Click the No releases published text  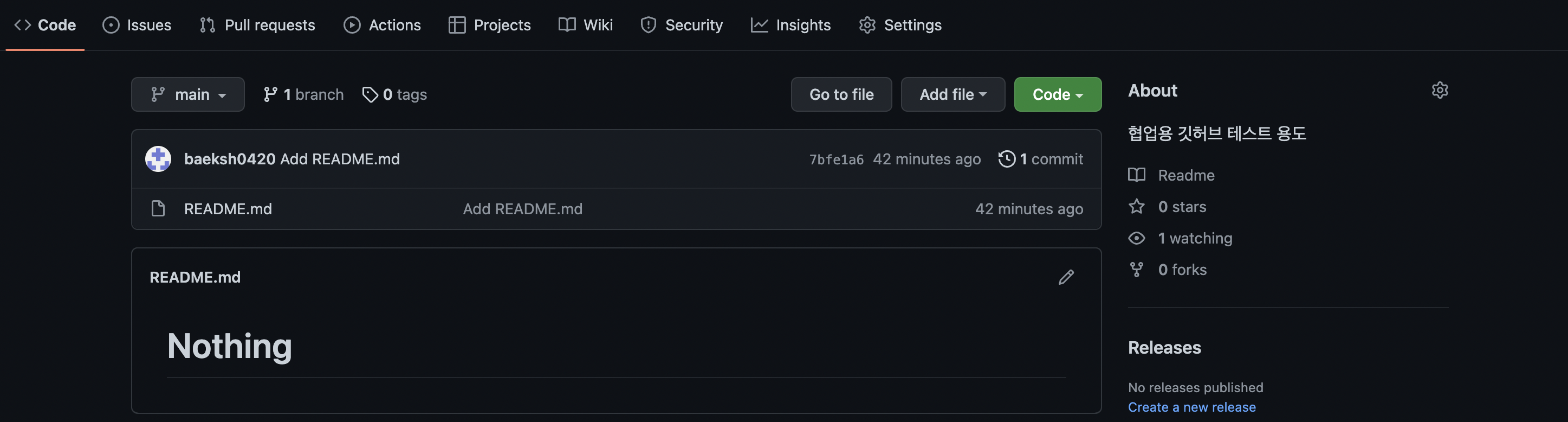point(1195,387)
